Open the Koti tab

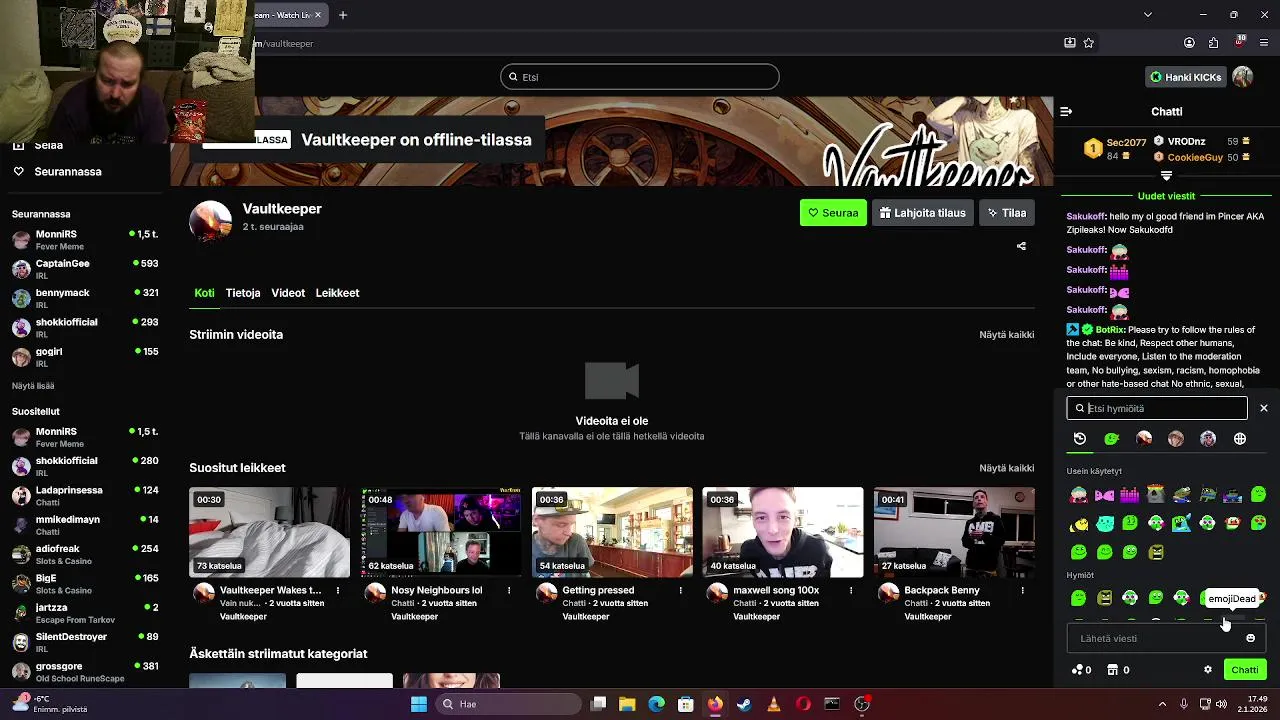coord(204,293)
